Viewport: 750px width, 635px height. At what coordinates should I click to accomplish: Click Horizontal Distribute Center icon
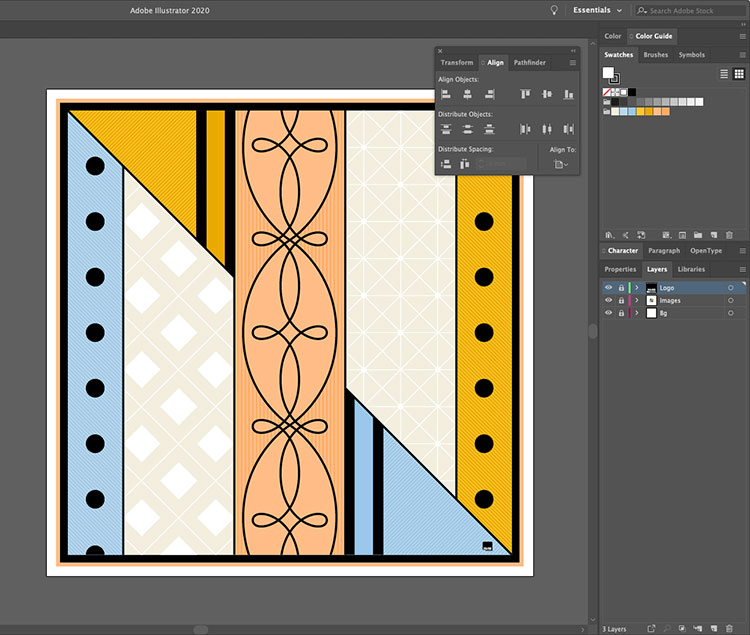click(547, 129)
